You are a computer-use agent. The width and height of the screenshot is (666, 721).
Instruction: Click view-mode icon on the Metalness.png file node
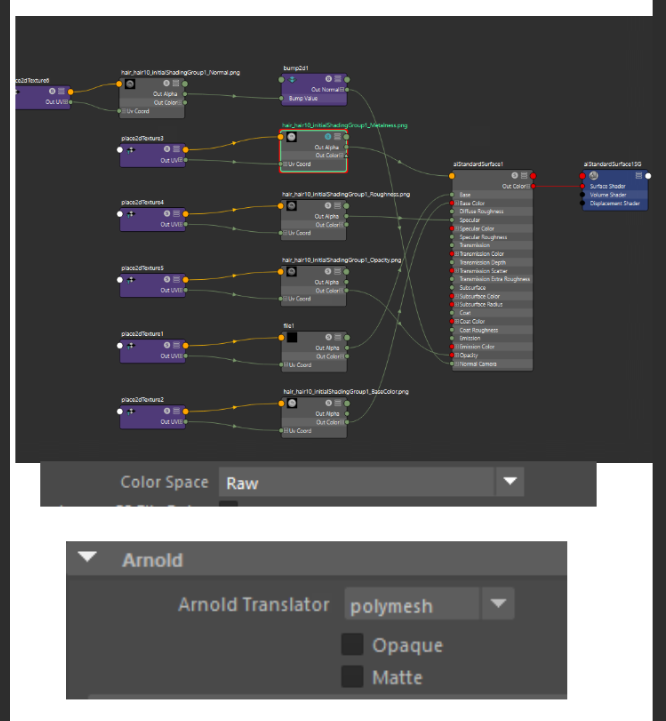pos(338,137)
